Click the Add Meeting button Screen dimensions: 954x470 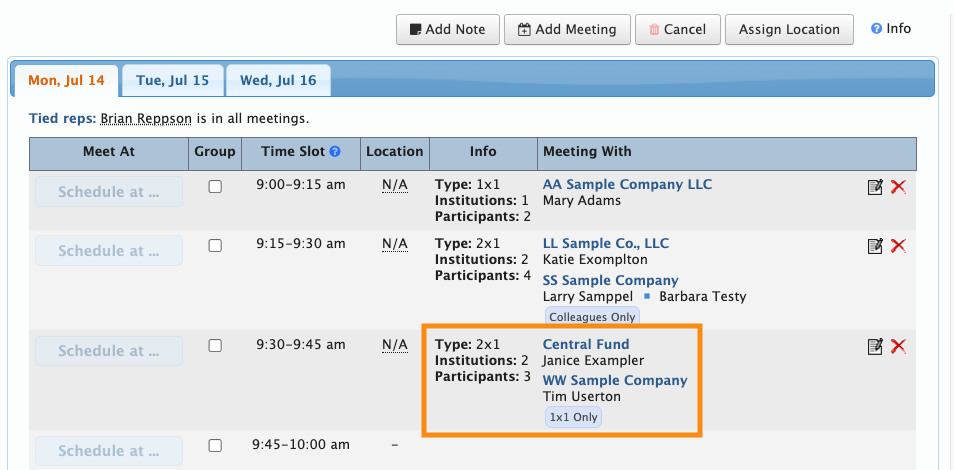(567, 29)
